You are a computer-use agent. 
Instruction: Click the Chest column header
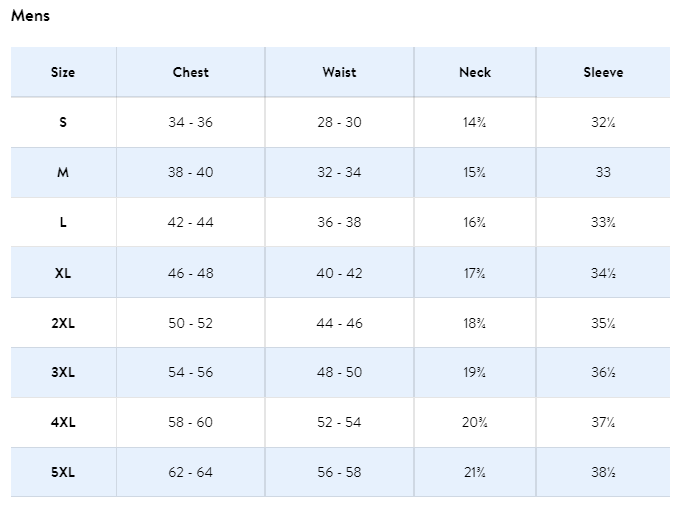(x=190, y=72)
